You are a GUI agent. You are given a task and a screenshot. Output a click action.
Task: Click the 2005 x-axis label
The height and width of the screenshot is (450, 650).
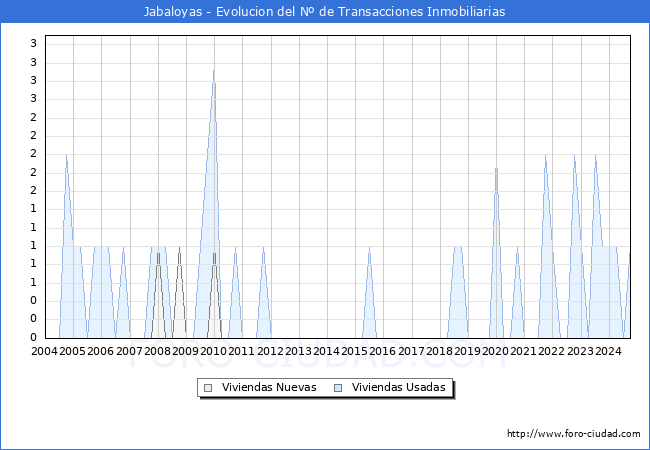[73, 351]
